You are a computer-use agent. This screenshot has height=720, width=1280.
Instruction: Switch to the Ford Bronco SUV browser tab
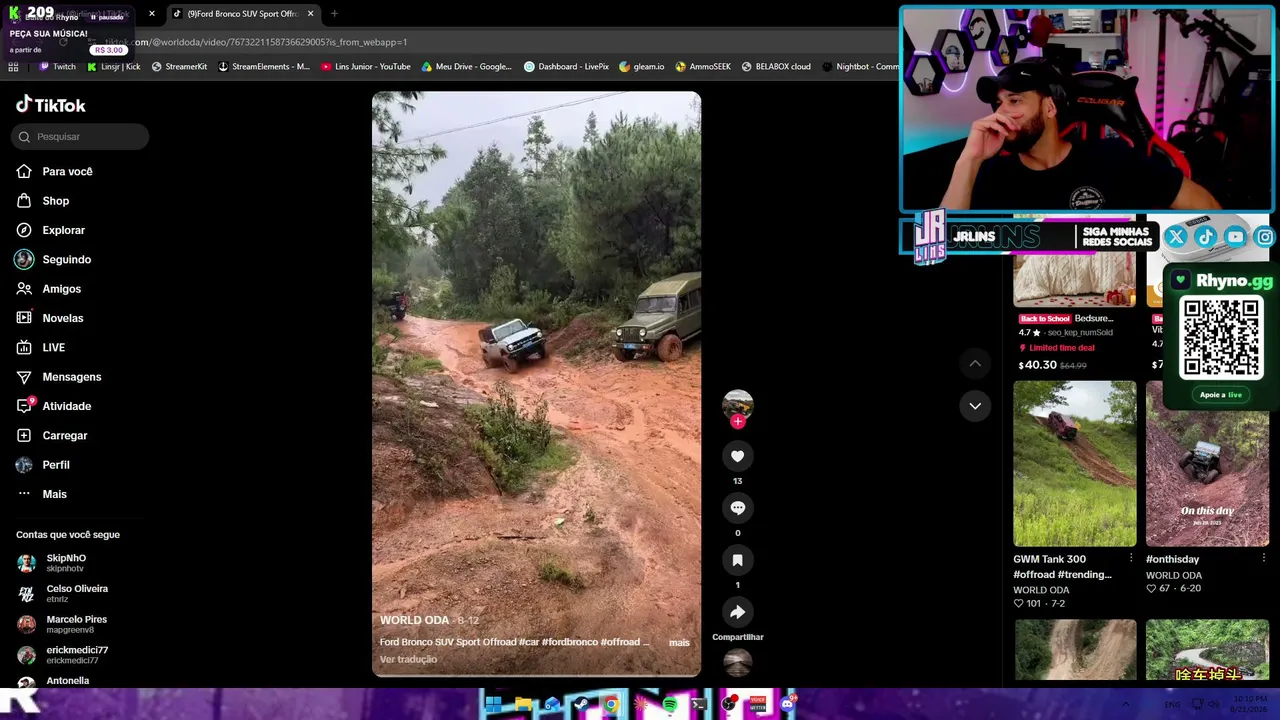click(x=243, y=14)
